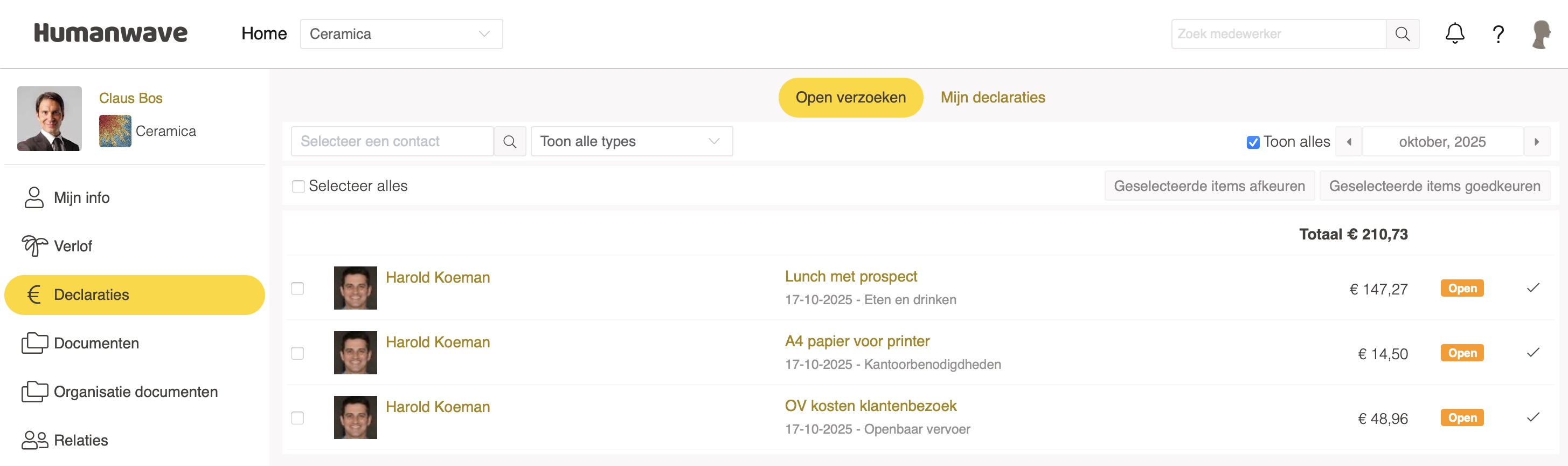Click the employee search magnifier icon

(1402, 34)
